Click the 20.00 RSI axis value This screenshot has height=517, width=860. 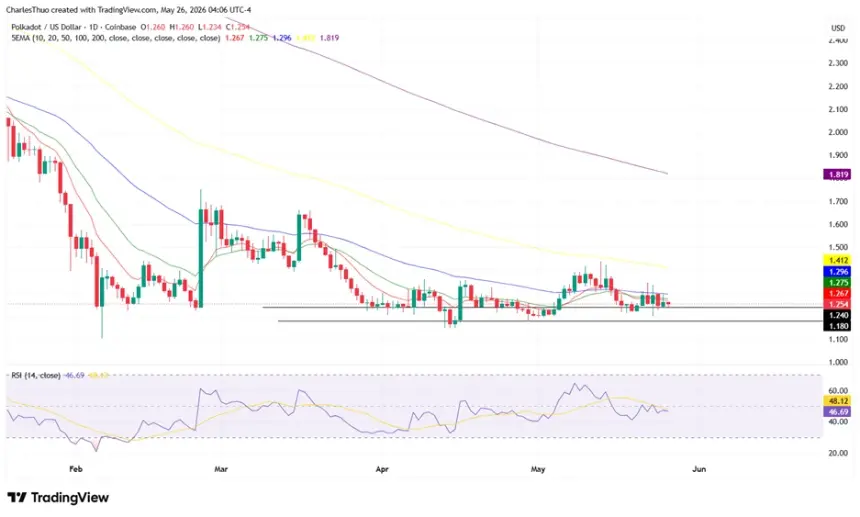[839, 453]
